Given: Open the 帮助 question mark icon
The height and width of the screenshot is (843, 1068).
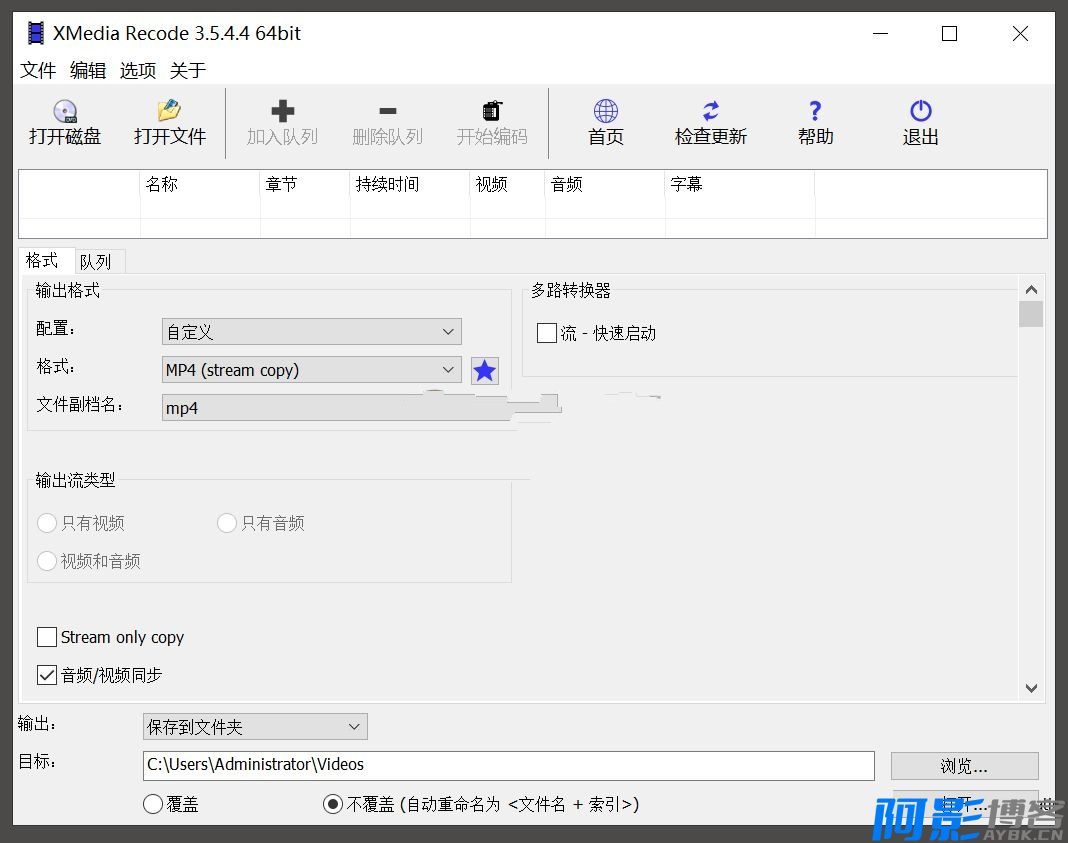Looking at the screenshot, I should pos(815,111).
